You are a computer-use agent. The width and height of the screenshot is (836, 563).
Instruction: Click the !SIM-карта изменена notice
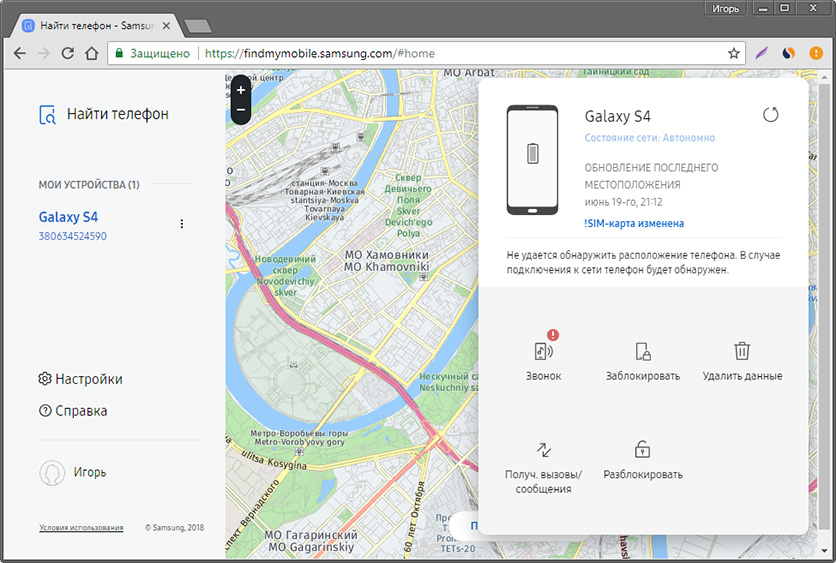point(634,223)
